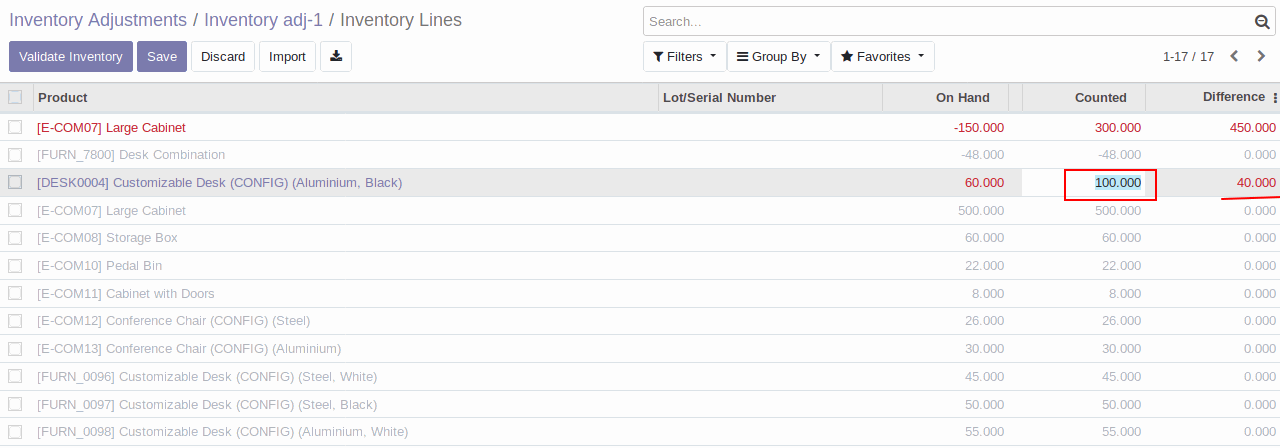
Task: Open optional columns menu beside Difference
Action: pyautogui.click(x=1275, y=98)
